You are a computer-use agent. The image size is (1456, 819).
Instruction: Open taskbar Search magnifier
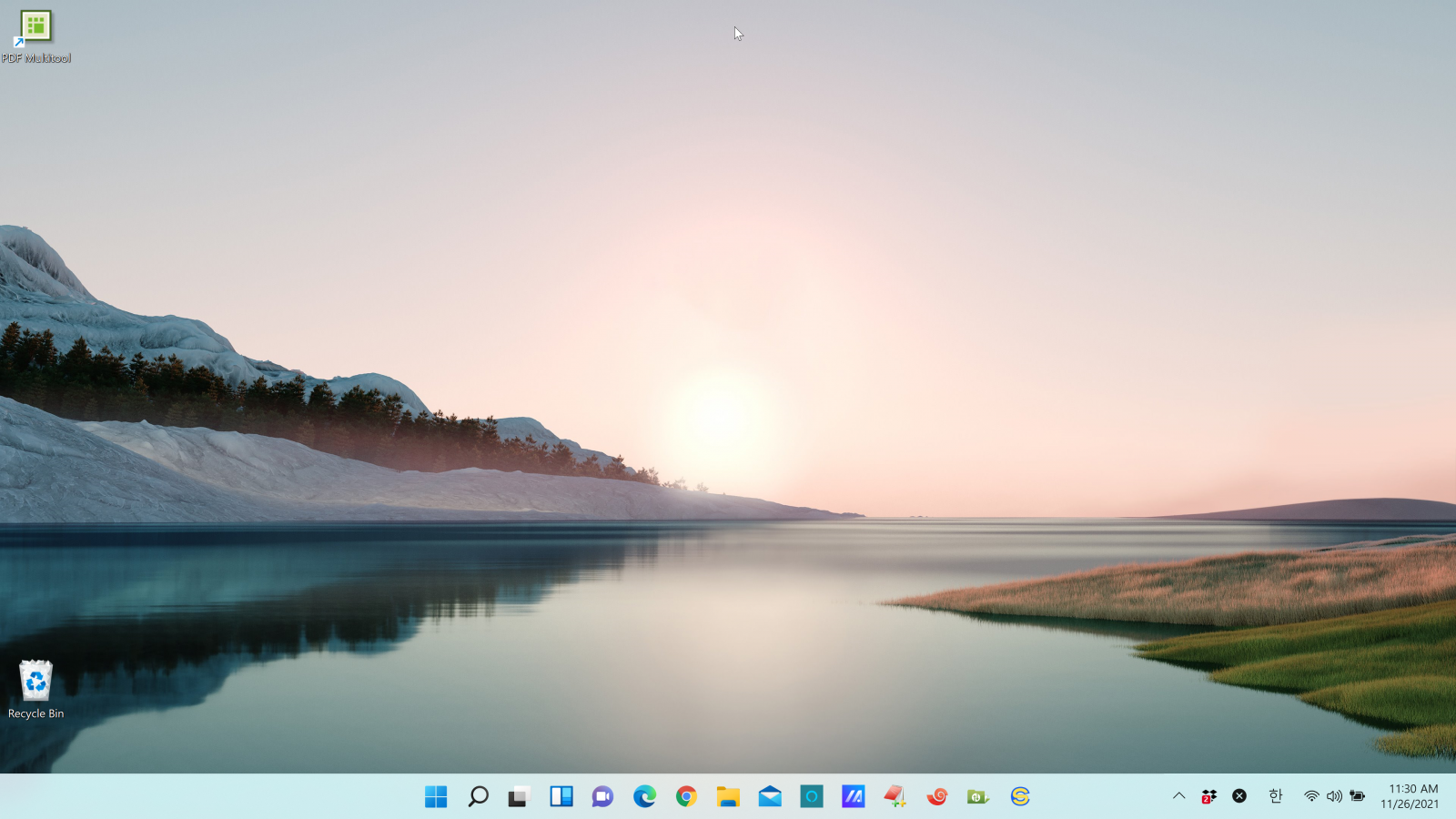478,797
